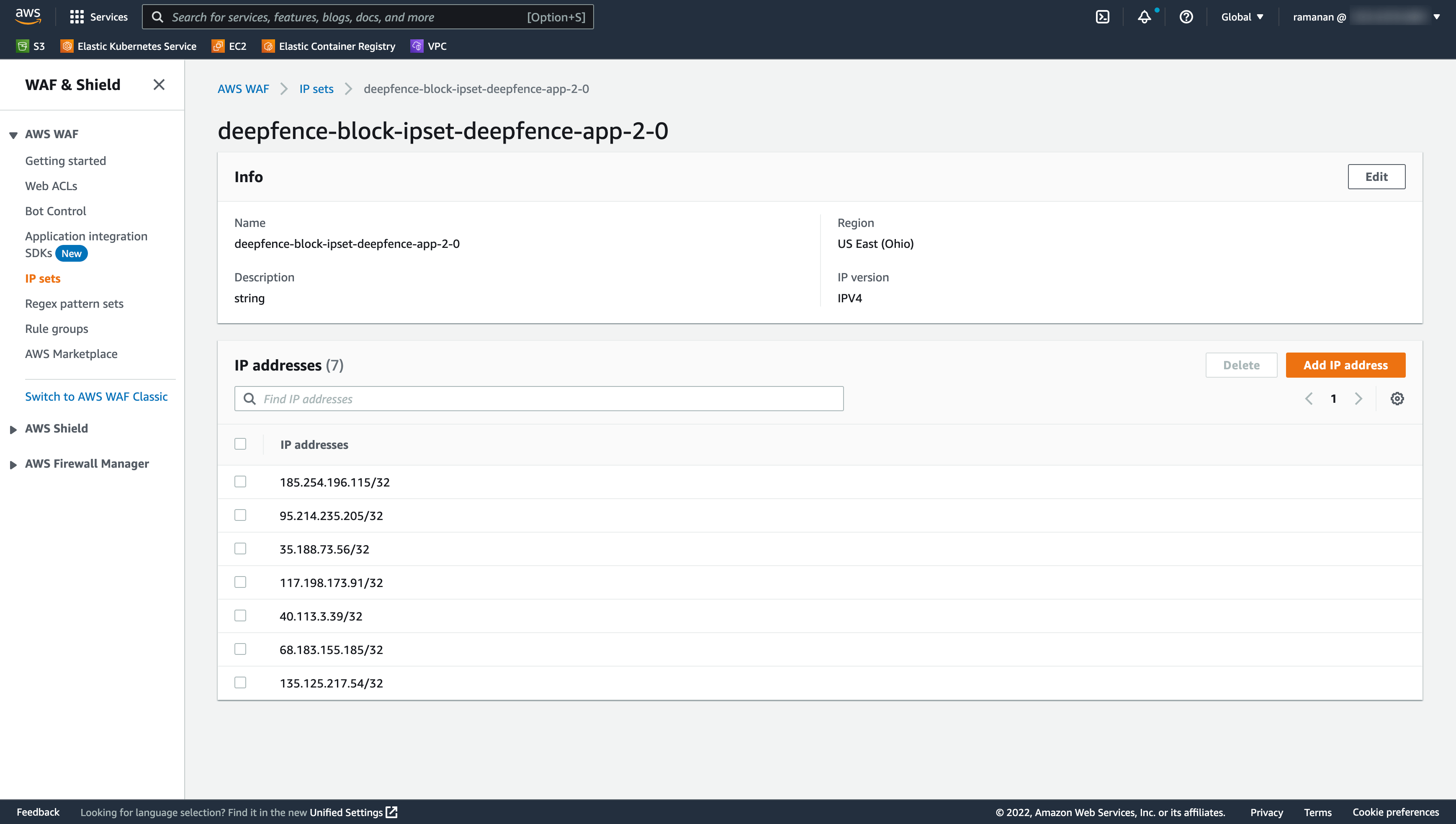Image resolution: width=1456 pixels, height=824 pixels.
Task: Click the S3 shortcut icon
Action: (22, 46)
